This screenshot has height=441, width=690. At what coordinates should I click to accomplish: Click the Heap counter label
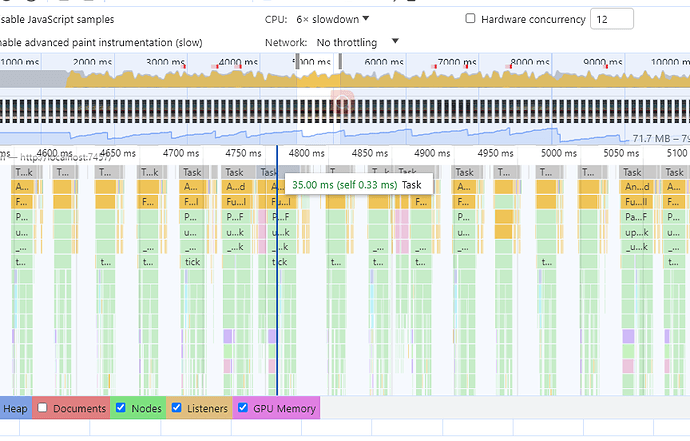point(15,408)
